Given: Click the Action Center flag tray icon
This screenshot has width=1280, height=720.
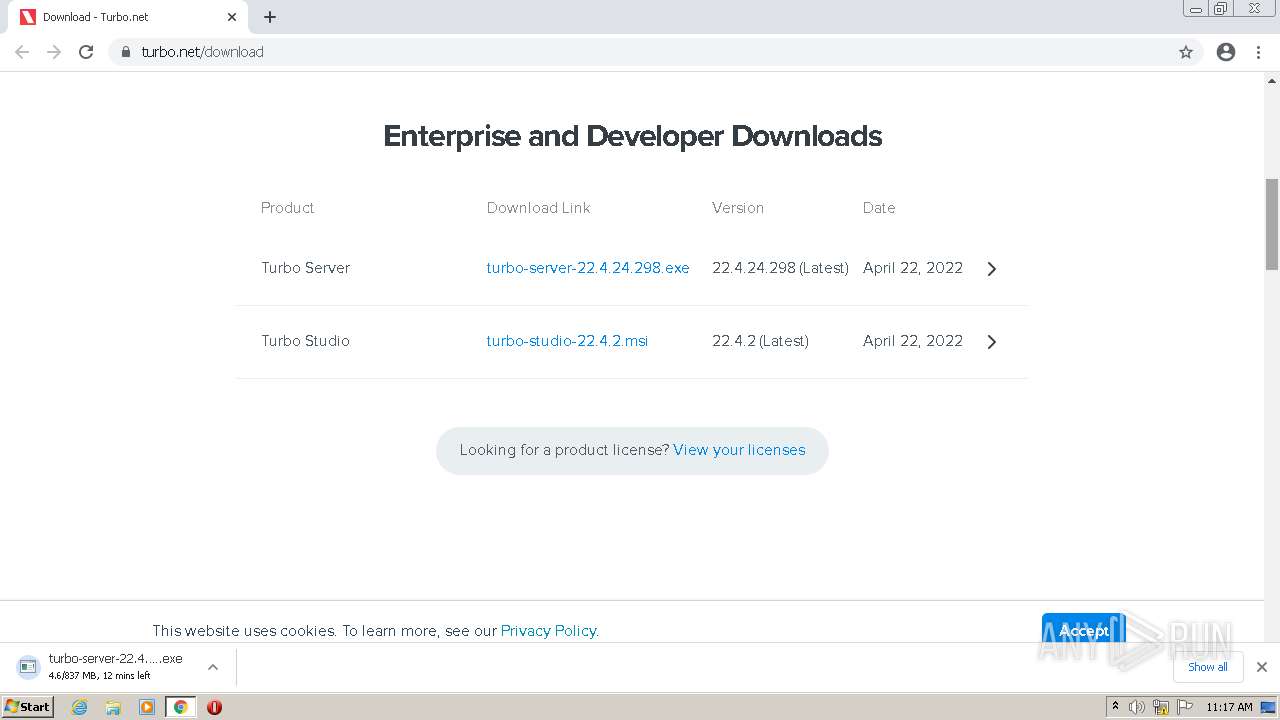Looking at the screenshot, I should 1185,707.
